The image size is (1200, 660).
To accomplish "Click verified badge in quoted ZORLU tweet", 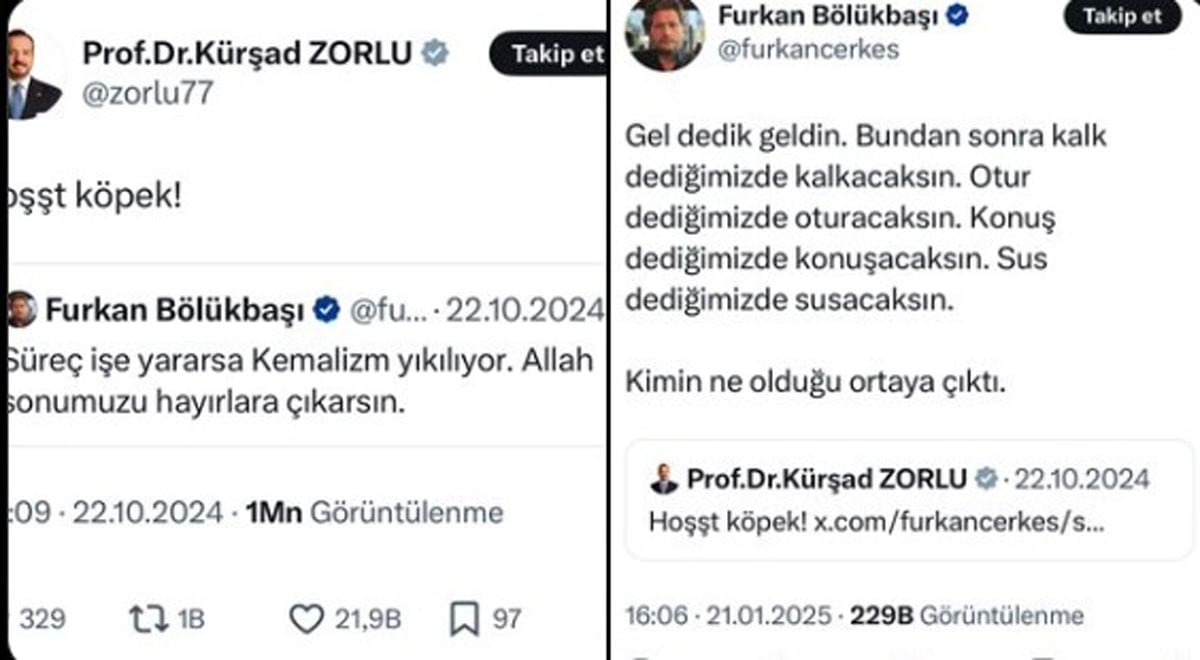I will [x=987, y=479].
